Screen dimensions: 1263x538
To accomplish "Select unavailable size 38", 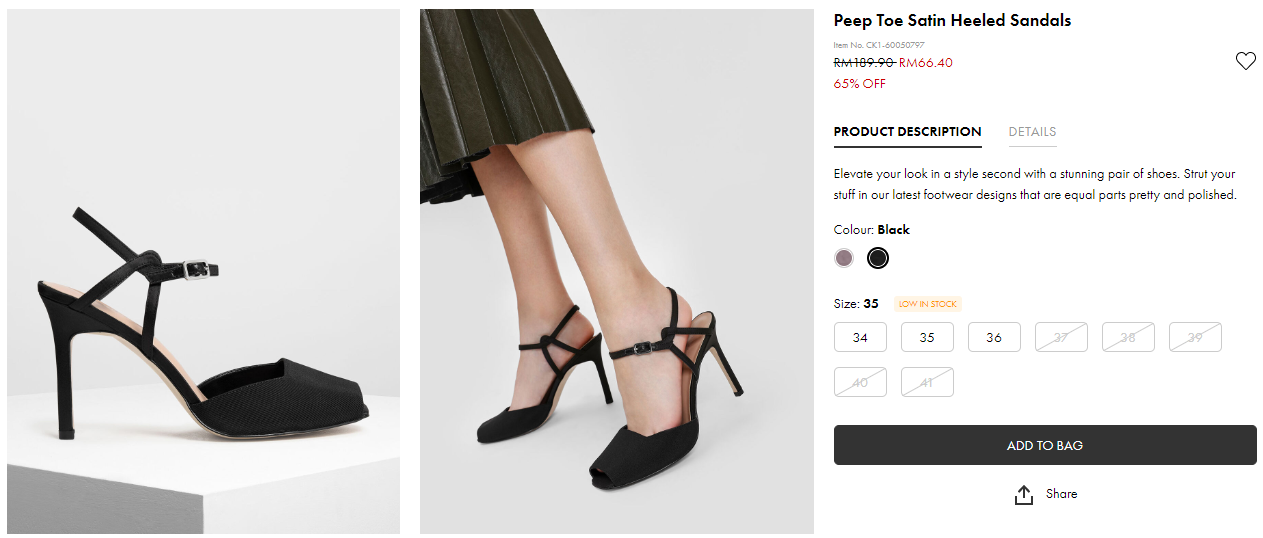I will coord(1128,337).
